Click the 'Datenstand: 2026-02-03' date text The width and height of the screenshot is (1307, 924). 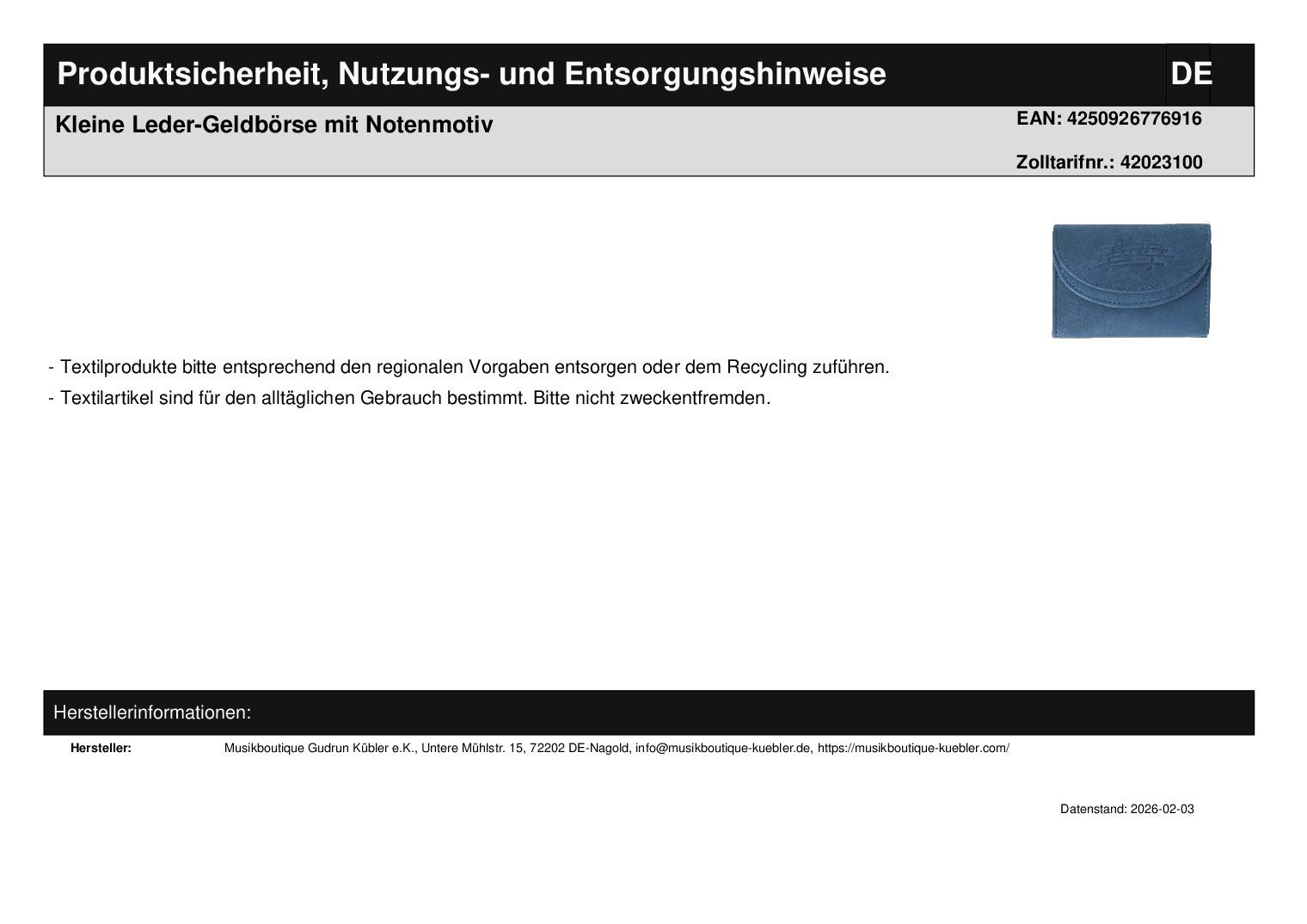[x=1126, y=809]
